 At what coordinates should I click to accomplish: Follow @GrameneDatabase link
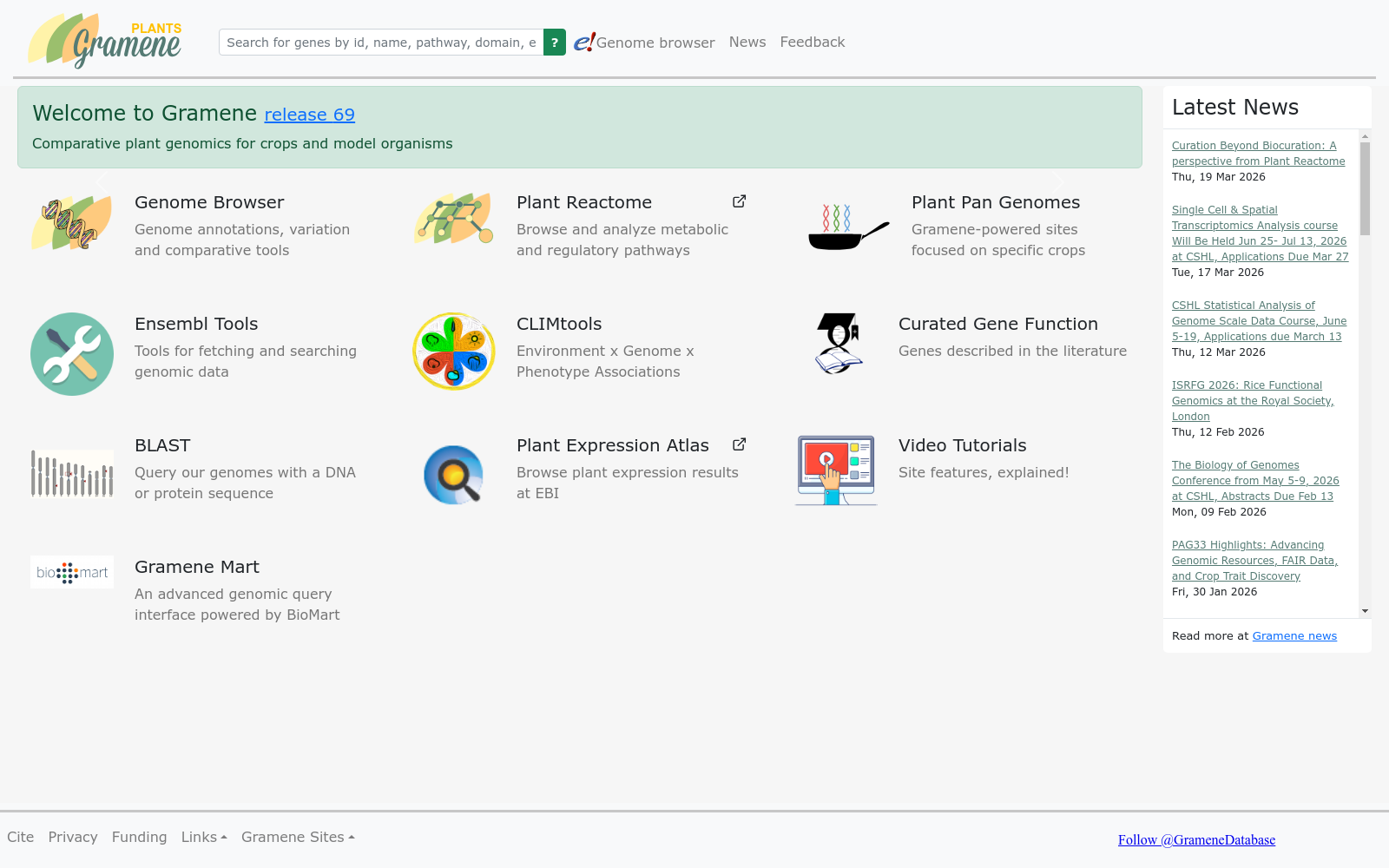click(x=1196, y=839)
